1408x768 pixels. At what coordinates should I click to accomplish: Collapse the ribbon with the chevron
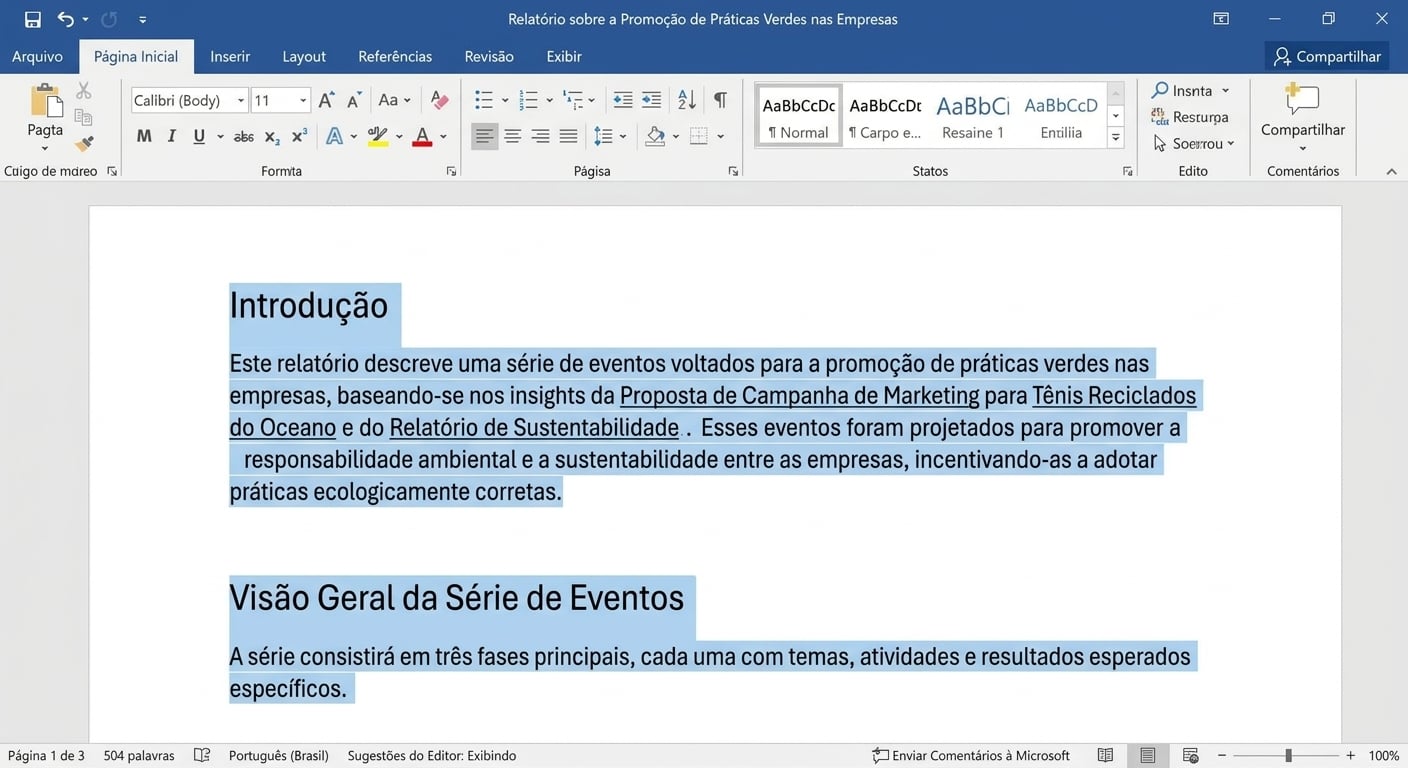pyautogui.click(x=1391, y=172)
